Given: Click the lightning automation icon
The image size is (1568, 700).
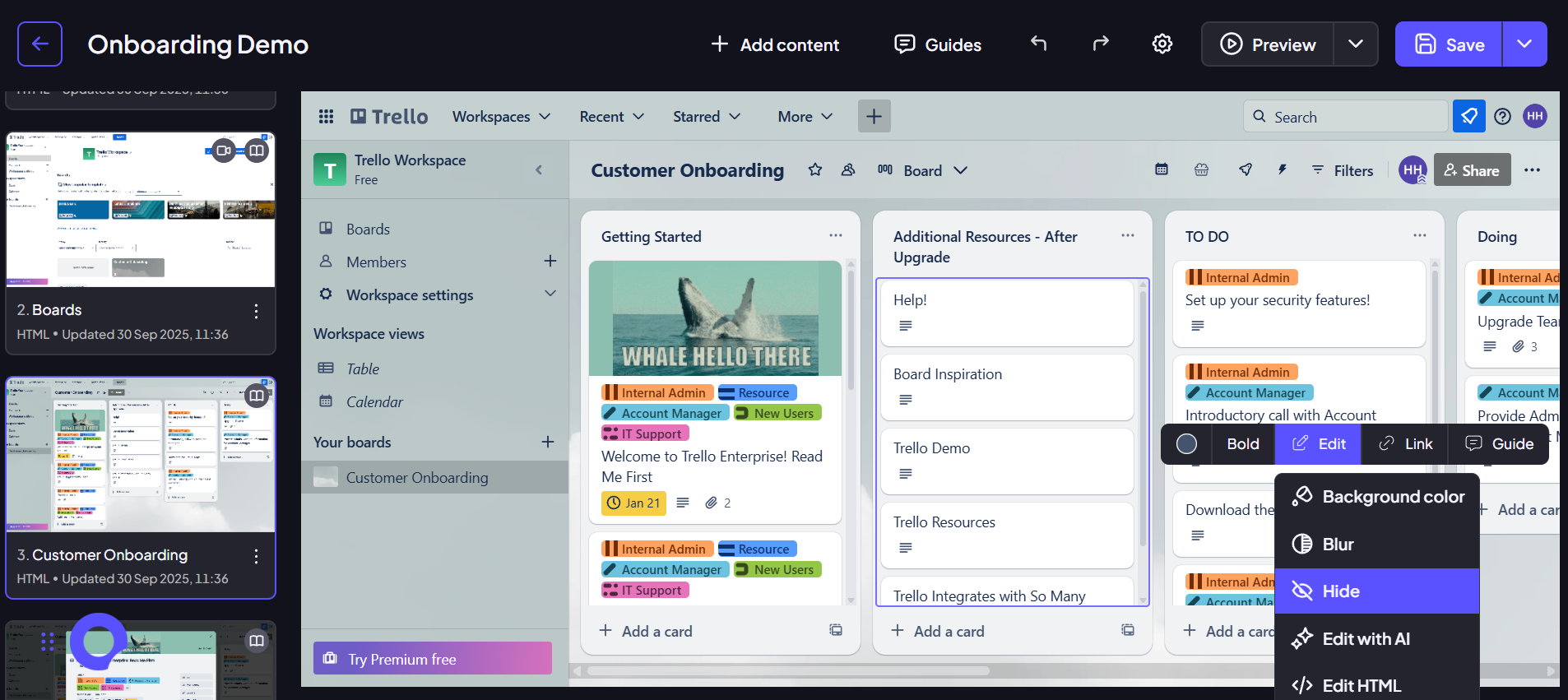Looking at the screenshot, I should [1282, 169].
